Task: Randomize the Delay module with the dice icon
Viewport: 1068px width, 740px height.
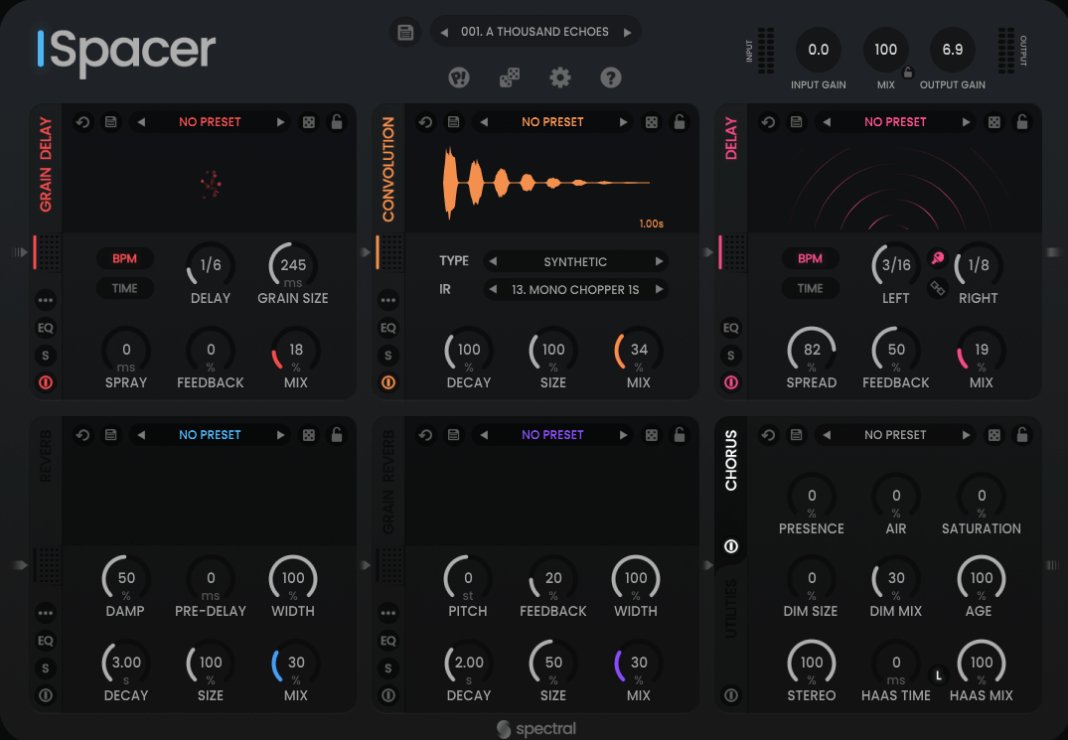Action: [994, 121]
